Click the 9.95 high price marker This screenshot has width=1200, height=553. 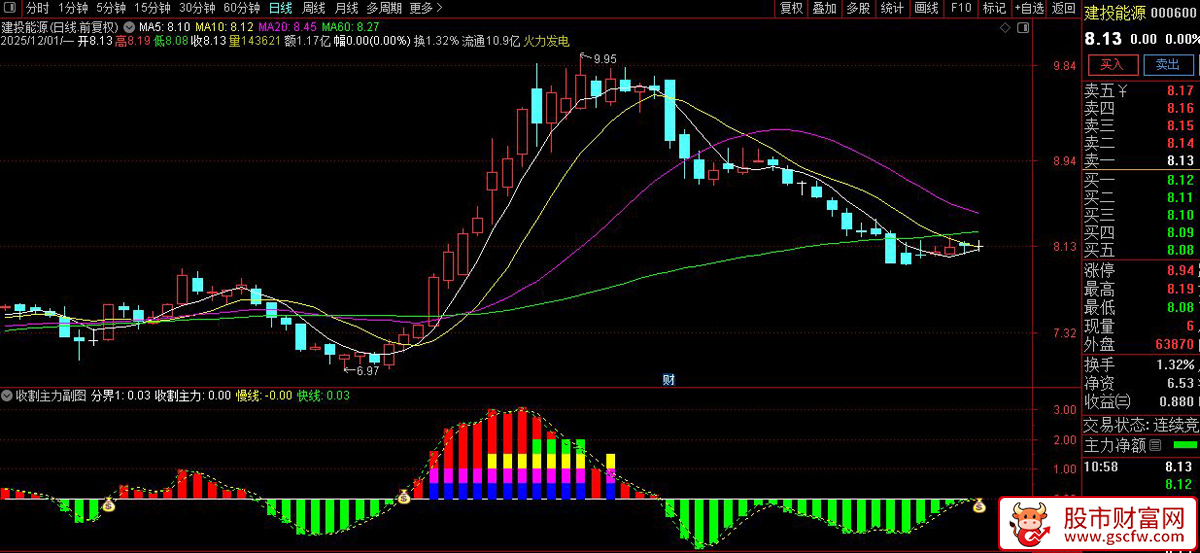604,59
